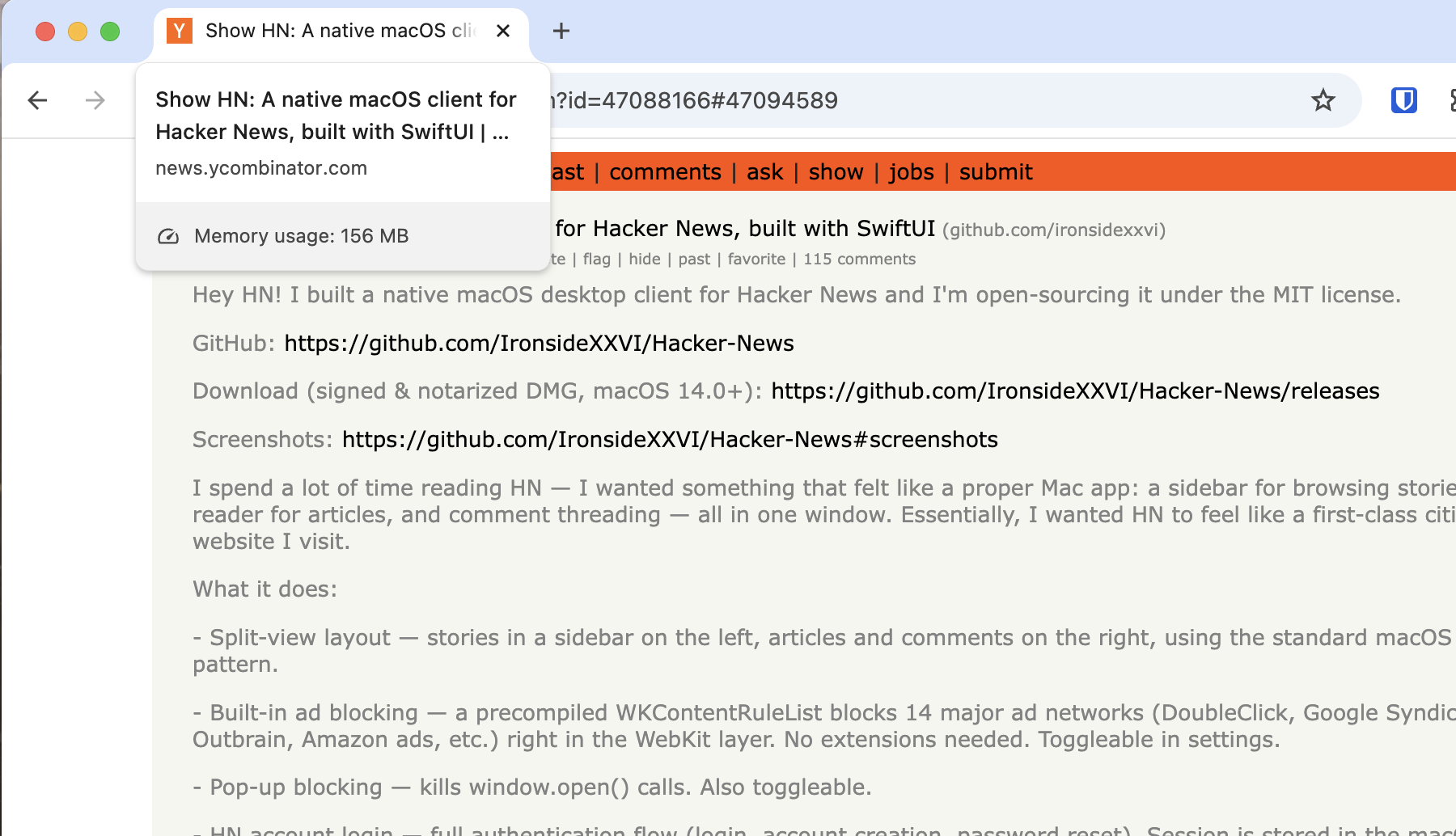The height and width of the screenshot is (836, 1456).
Task: Click the address bar URL field
Action: coord(890,100)
